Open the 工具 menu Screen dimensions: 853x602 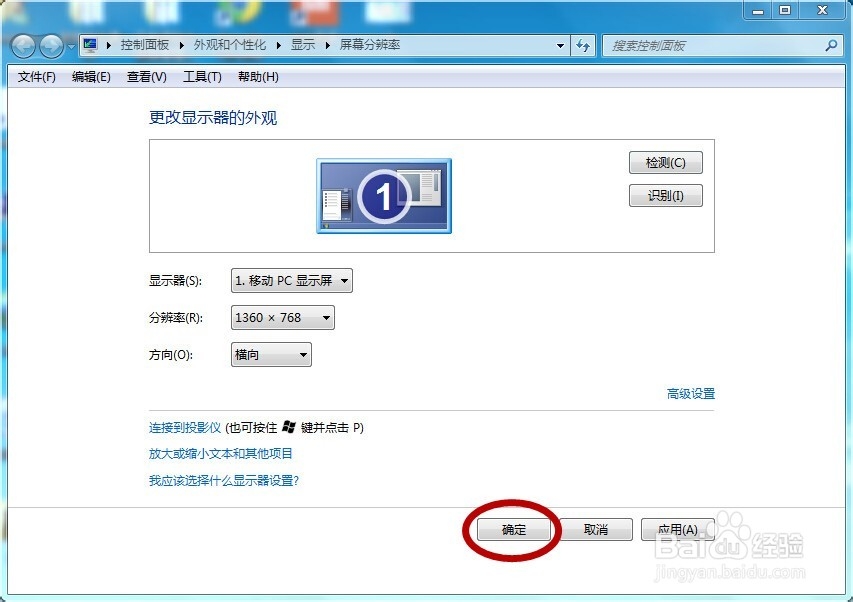click(202, 77)
